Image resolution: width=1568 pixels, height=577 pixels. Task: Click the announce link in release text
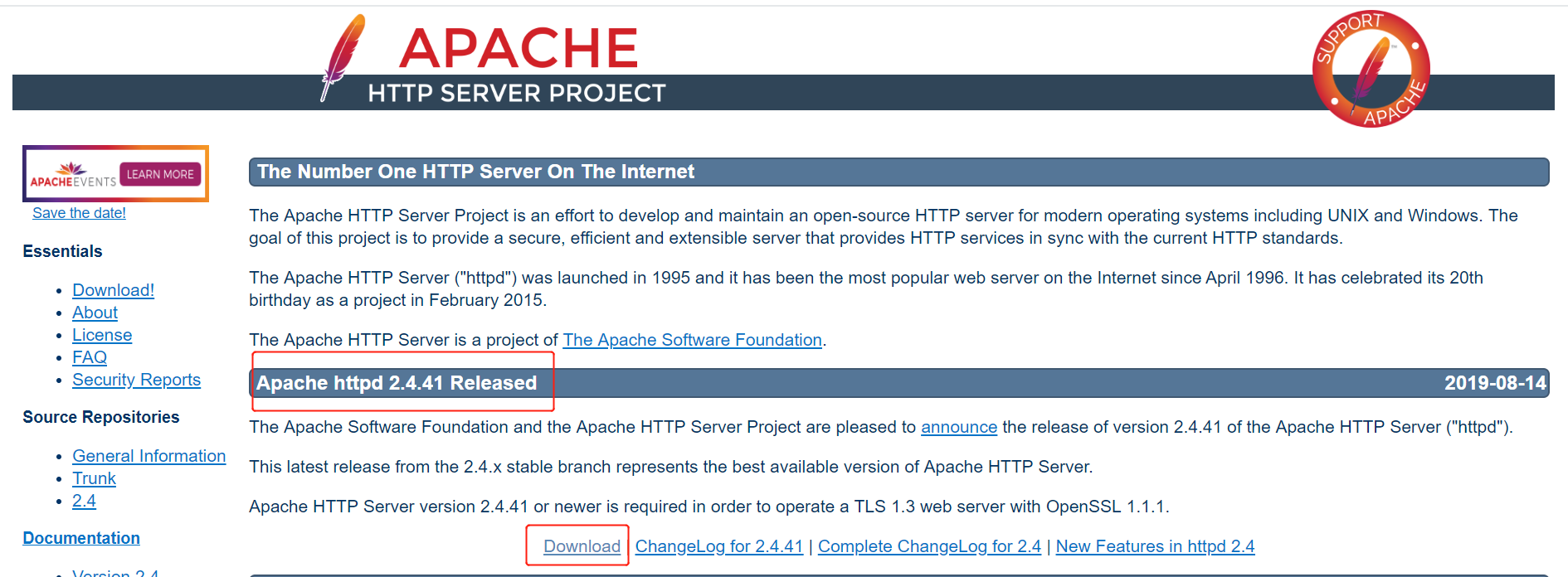(959, 427)
